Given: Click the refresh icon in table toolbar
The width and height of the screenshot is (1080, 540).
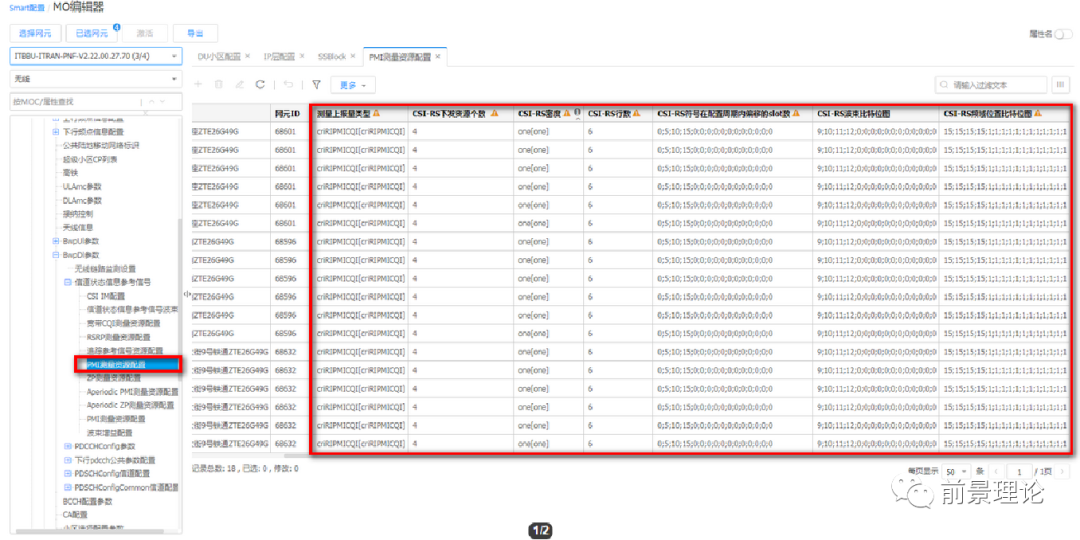Looking at the screenshot, I should [260, 85].
